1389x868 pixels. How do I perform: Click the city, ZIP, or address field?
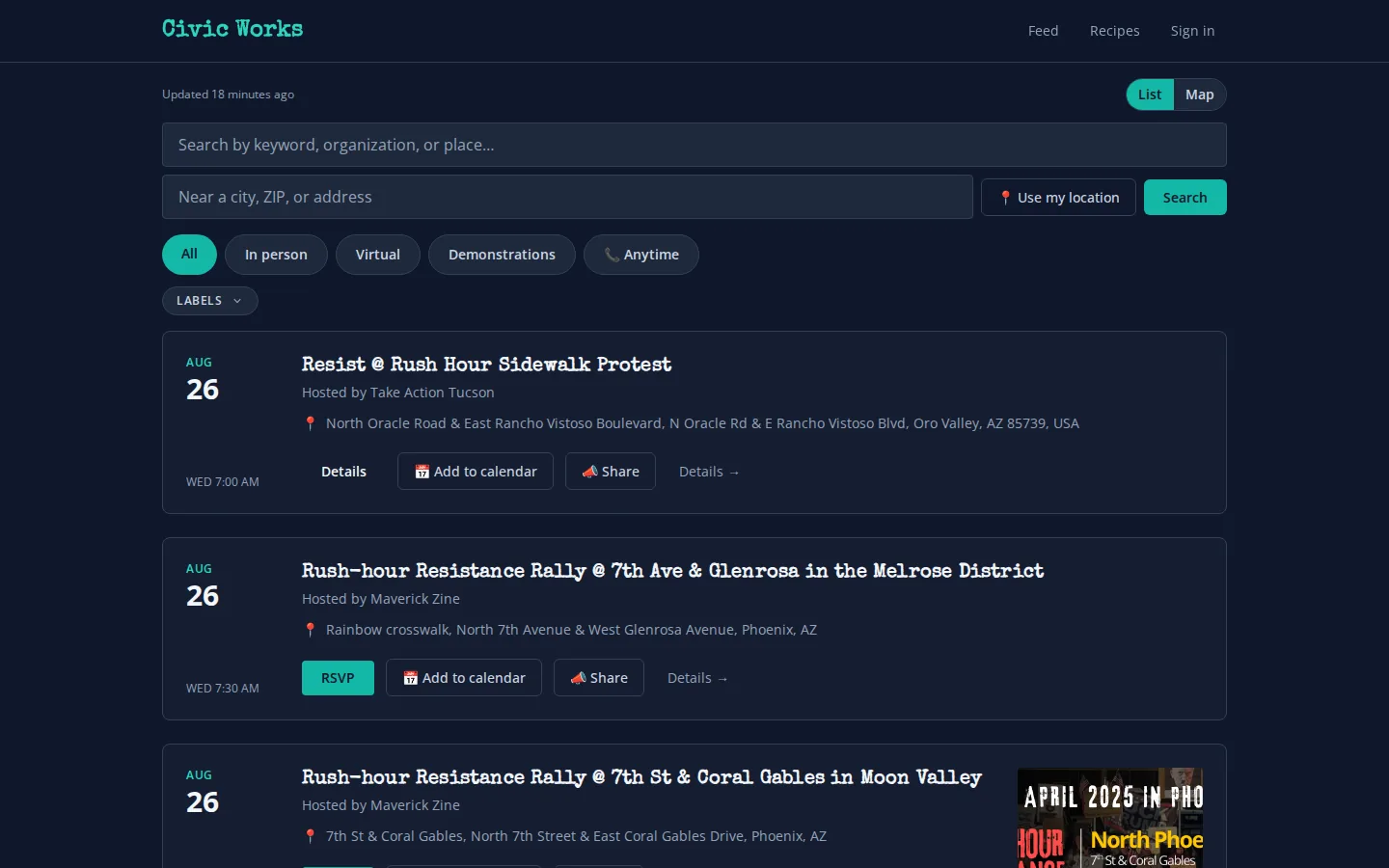[x=567, y=197]
